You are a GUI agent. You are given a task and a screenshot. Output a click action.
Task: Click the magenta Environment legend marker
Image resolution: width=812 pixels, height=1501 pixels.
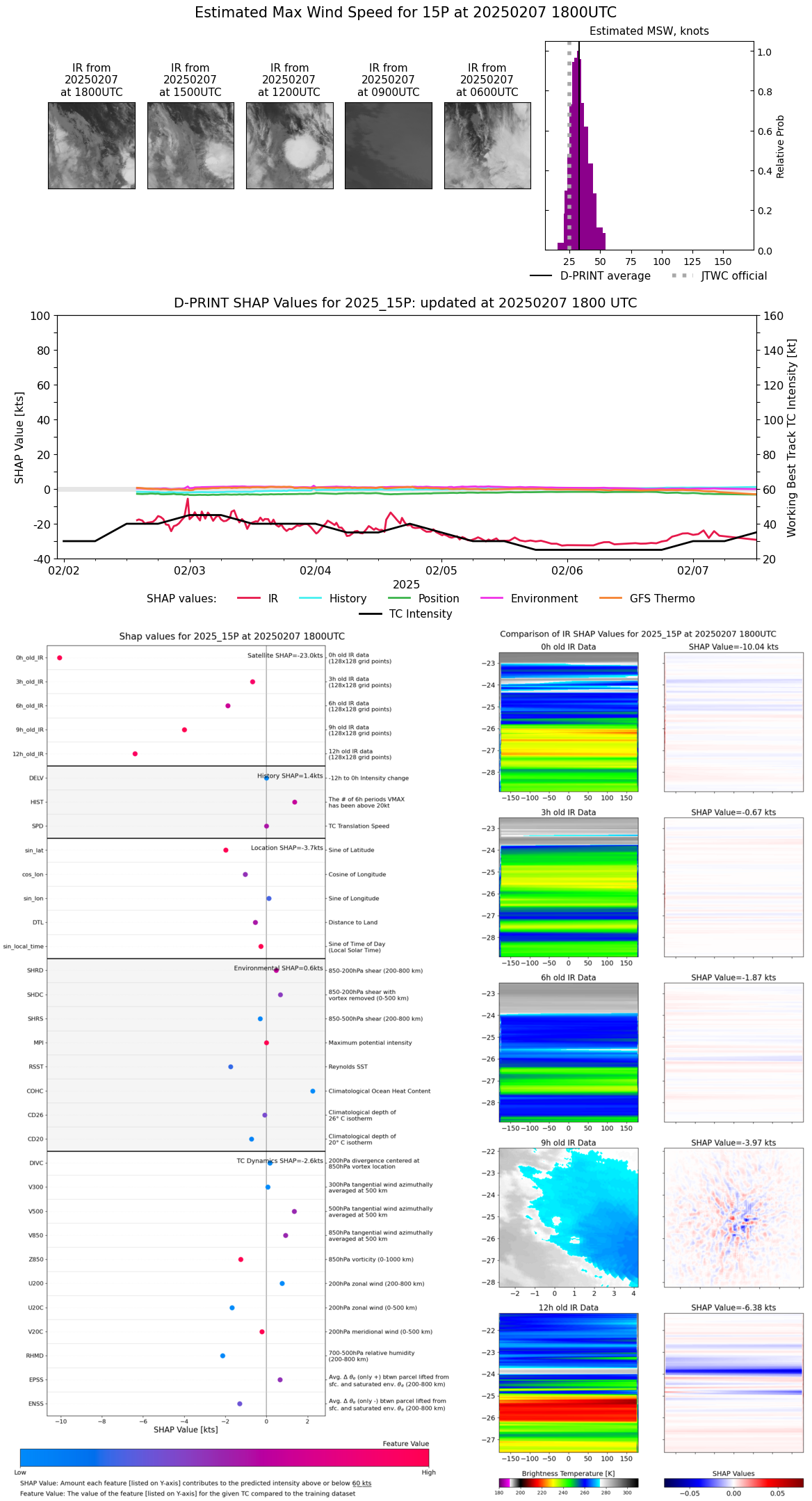coord(492,598)
